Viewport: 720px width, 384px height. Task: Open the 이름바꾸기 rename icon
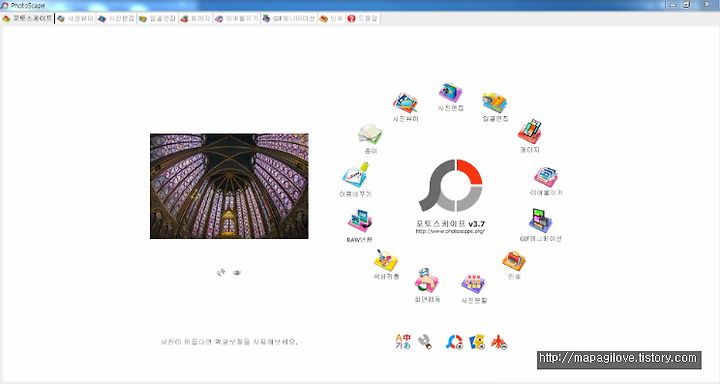coord(355,175)
